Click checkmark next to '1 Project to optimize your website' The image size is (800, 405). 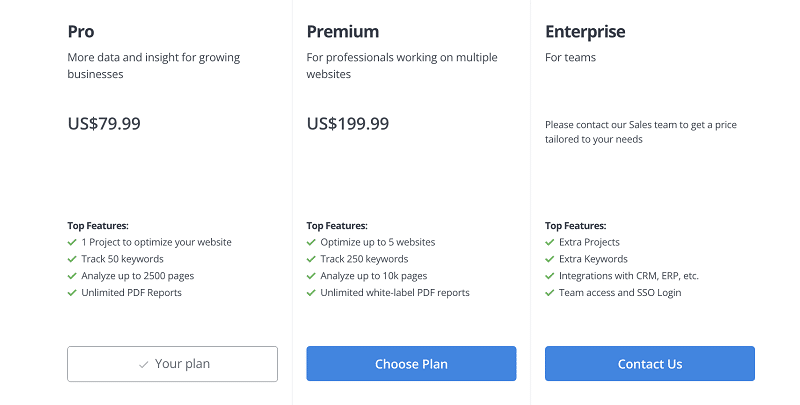coord(72,242)
